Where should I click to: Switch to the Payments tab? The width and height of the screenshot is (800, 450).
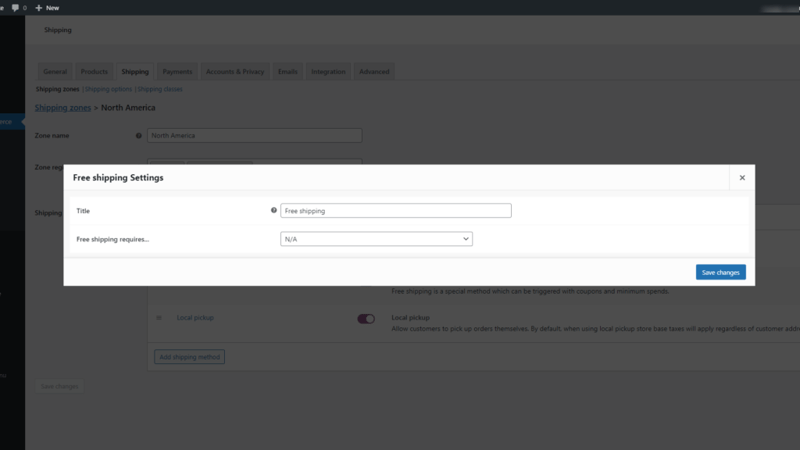pos(177,71)
